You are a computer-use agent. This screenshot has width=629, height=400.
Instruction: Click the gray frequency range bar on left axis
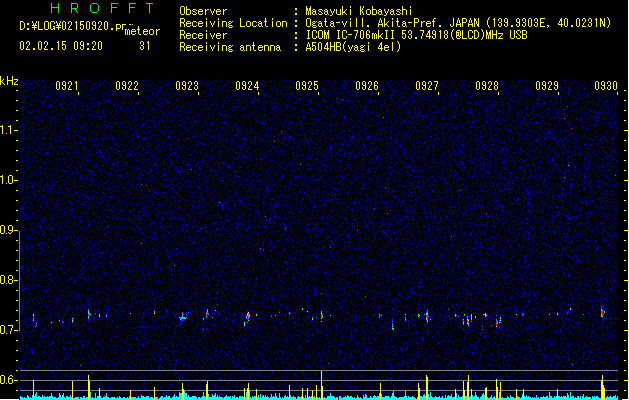tap(19, 280)
